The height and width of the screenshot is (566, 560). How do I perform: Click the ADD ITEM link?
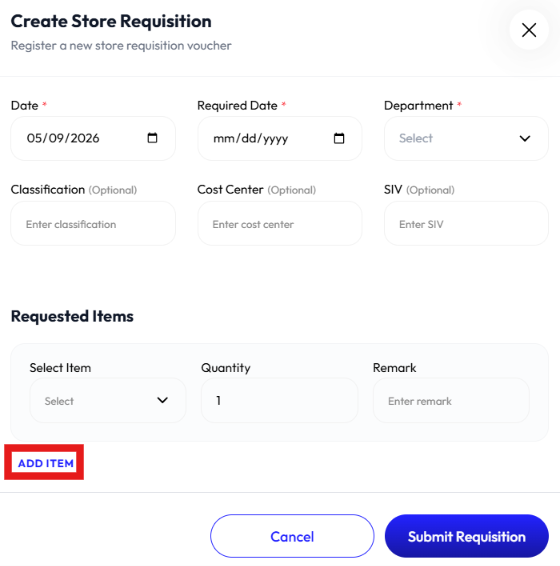[46, 463]
